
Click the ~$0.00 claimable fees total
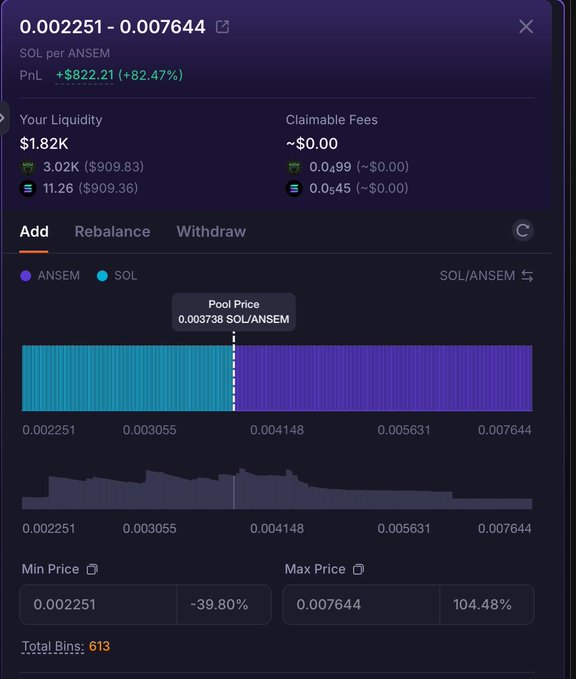tap(312, 144)
